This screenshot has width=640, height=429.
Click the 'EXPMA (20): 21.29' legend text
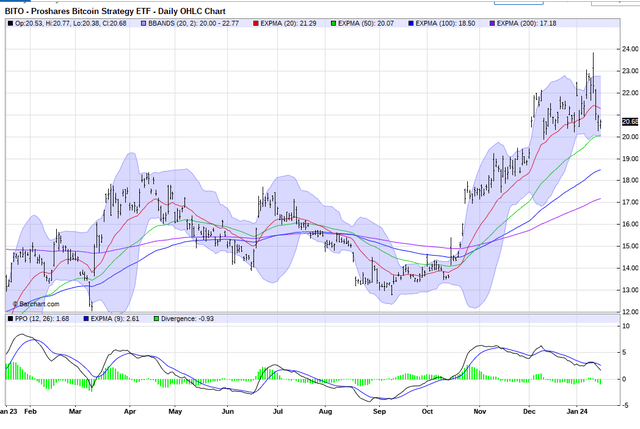289,24
